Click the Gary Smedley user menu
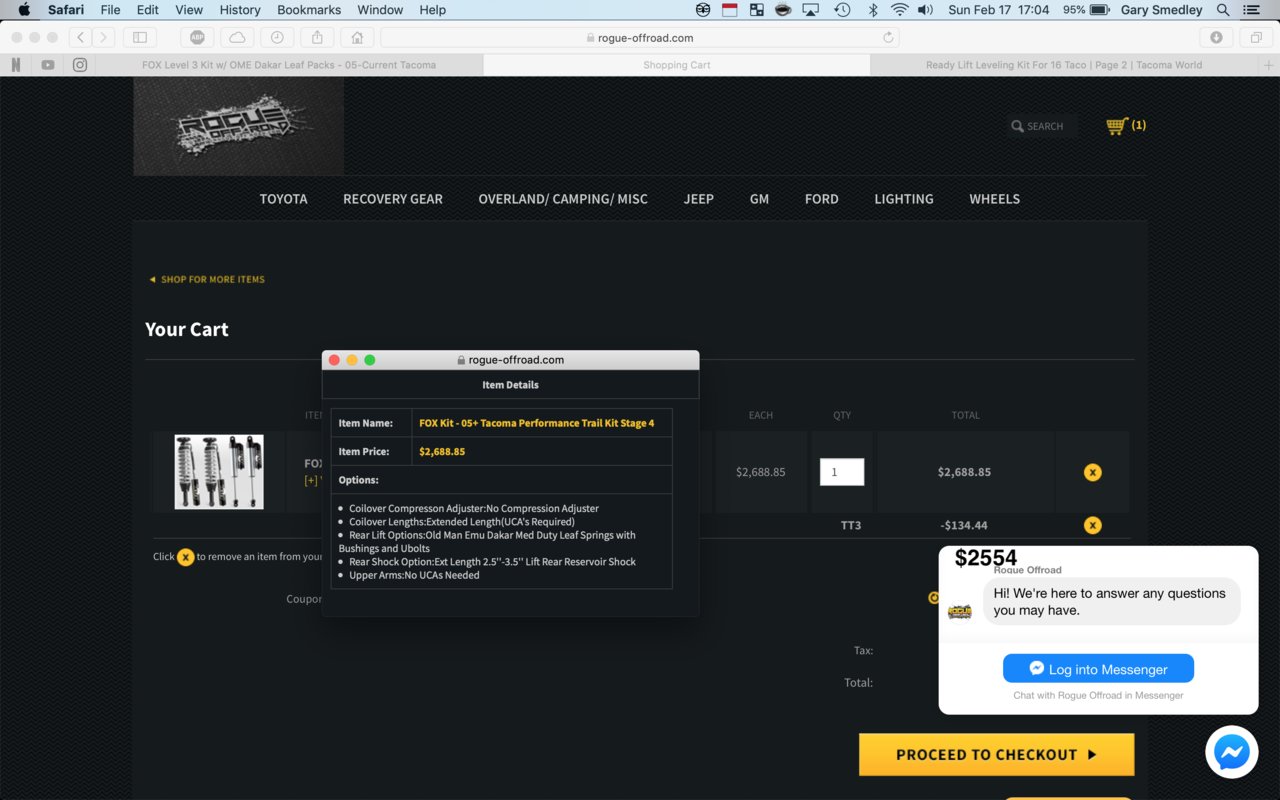Image resolution: width=1280 pixels, height=800 pixels. point(1161,10)
